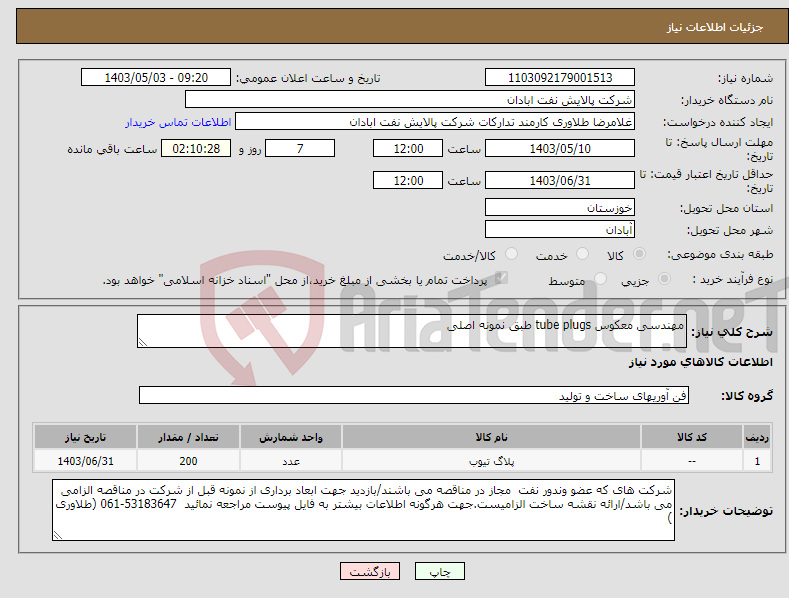Click the response deadline time 12:00 field

[408, 148]
